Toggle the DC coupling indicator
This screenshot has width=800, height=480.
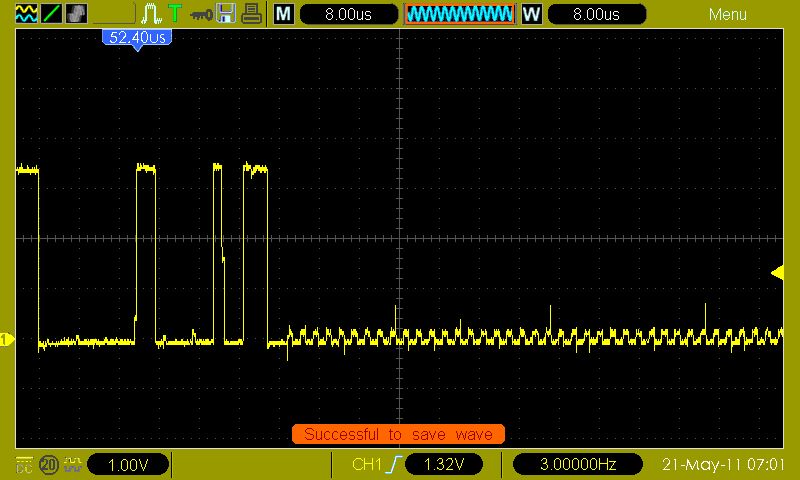coord(24,465)
